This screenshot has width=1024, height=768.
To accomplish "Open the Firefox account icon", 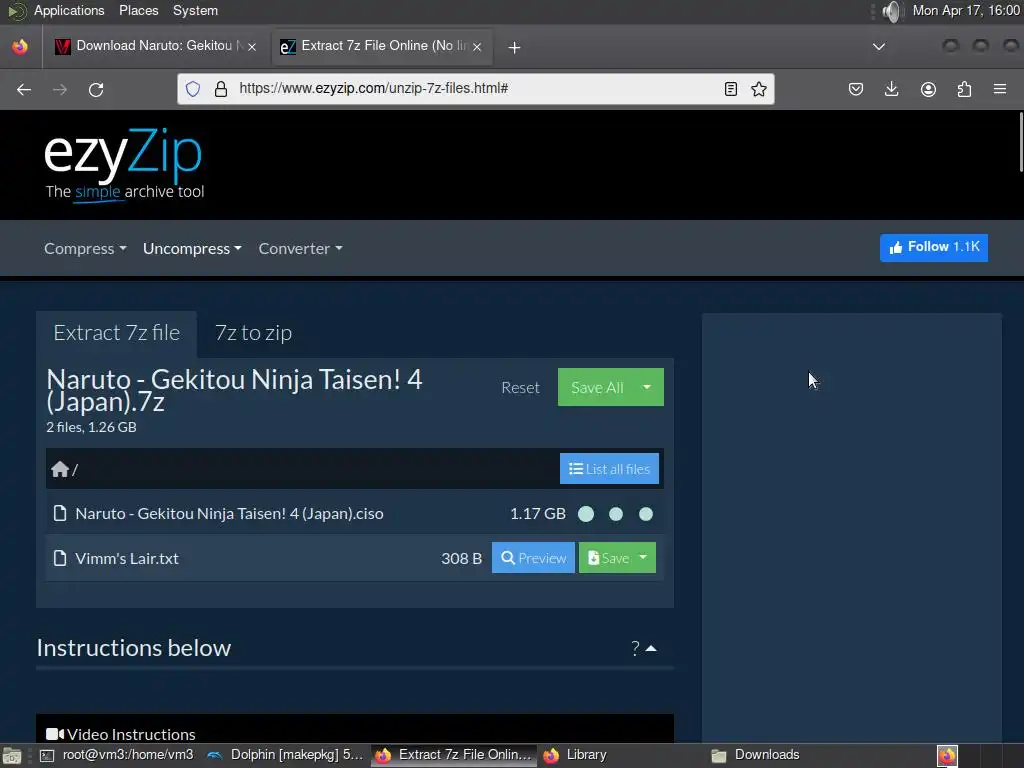I will (928, 89).
